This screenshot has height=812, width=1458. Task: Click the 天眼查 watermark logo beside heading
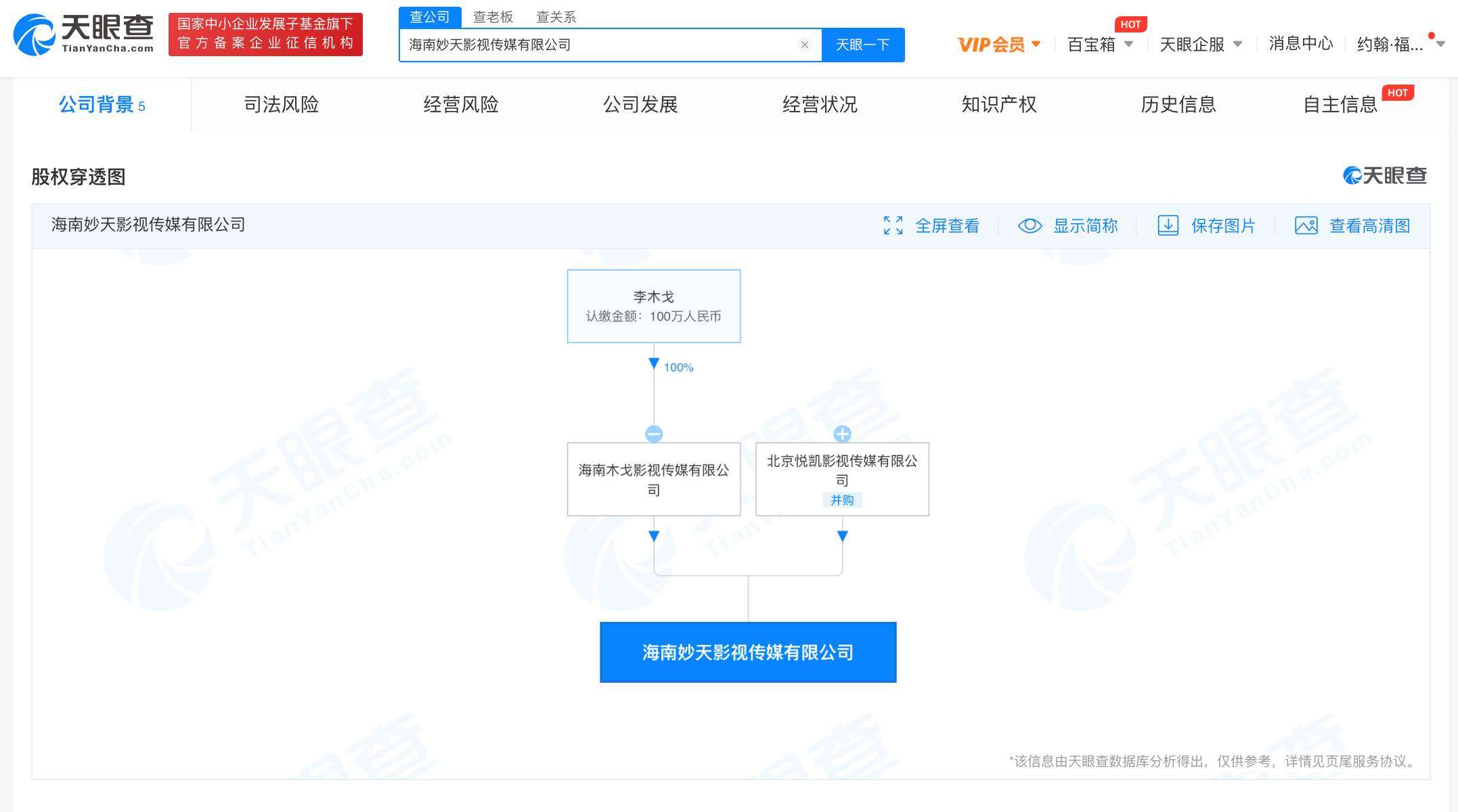click(1385, 176)
